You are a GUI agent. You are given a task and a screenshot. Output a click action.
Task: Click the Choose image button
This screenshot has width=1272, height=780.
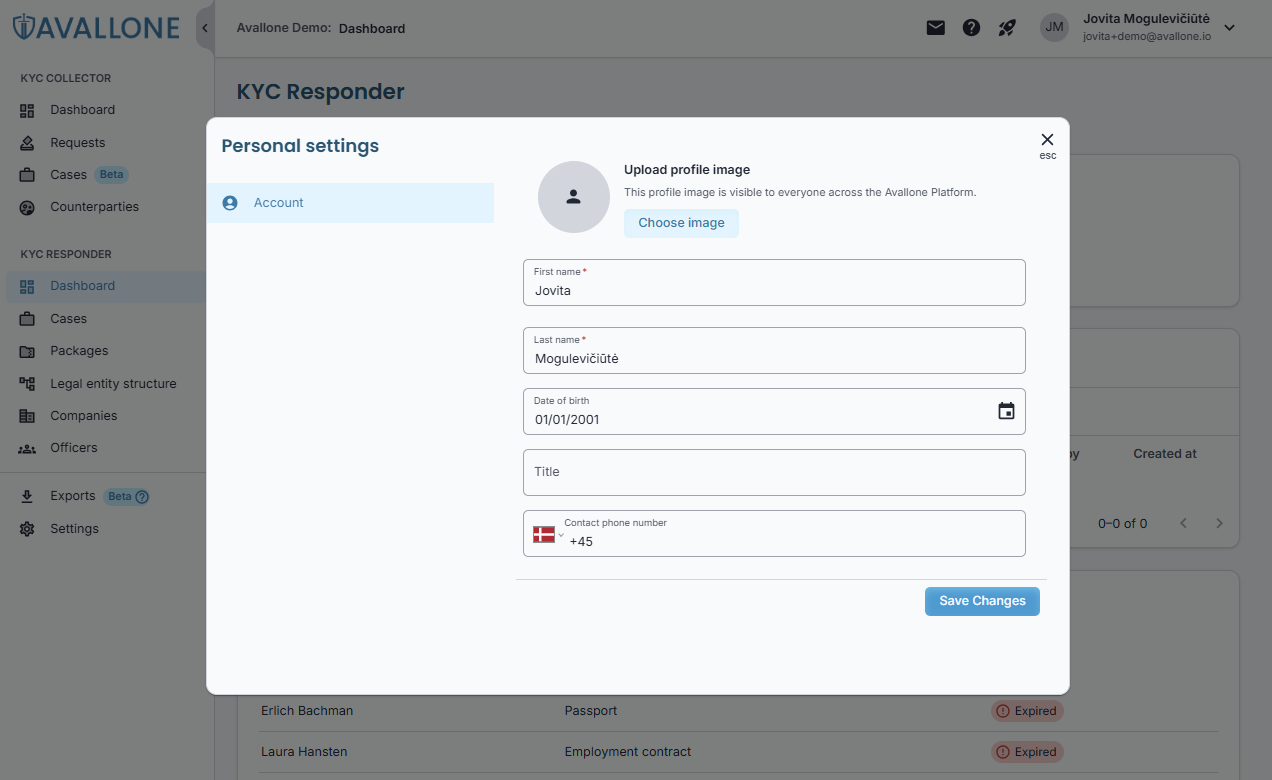tap(681, 223)
